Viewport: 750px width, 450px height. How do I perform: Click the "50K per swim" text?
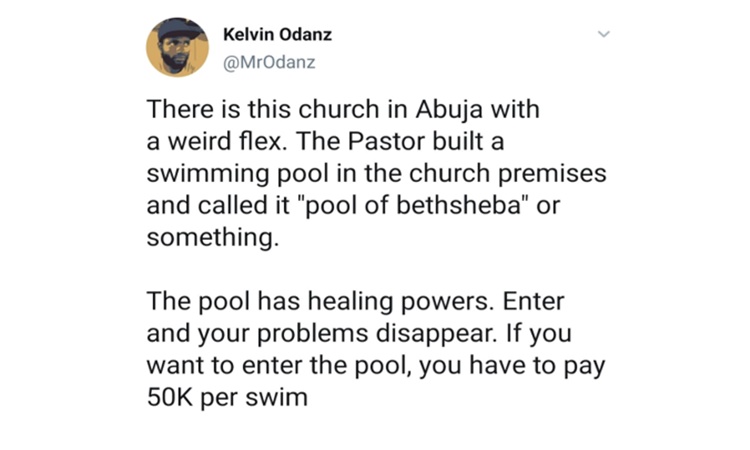click(x=226, y=396)
